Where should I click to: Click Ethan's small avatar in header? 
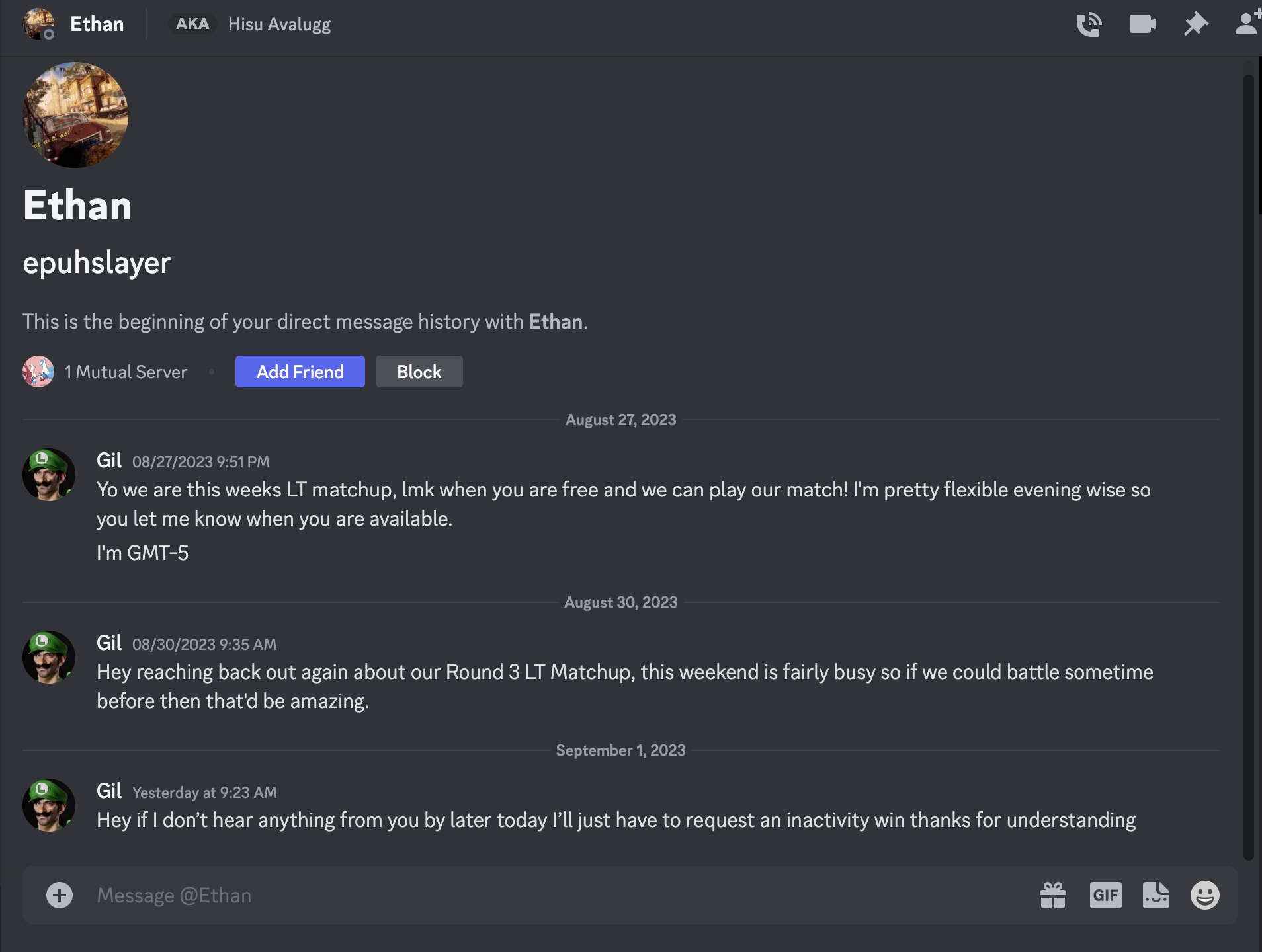click(x=38, y=24)
